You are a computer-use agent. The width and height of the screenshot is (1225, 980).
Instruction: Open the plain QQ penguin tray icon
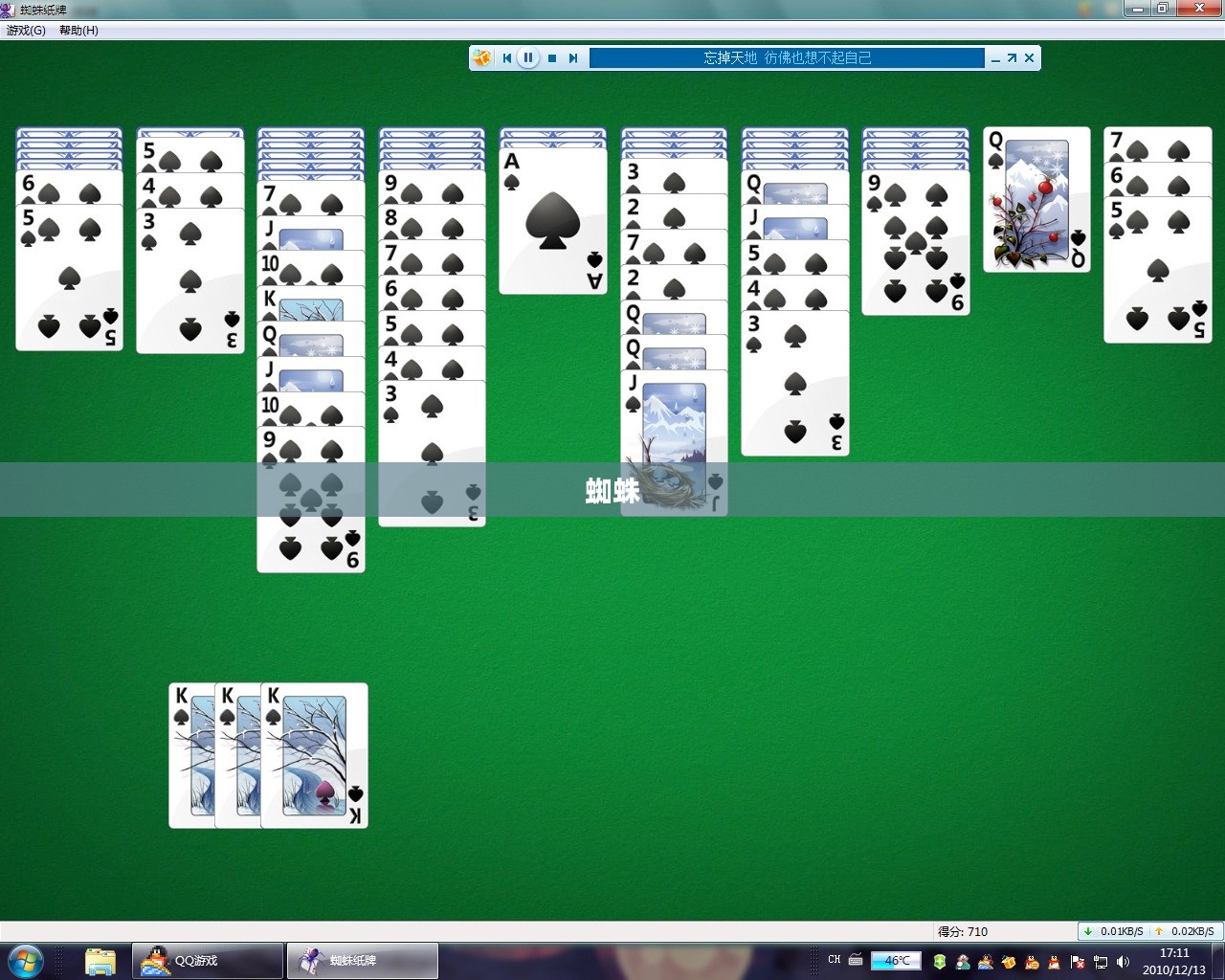[x=1054, y=962]
